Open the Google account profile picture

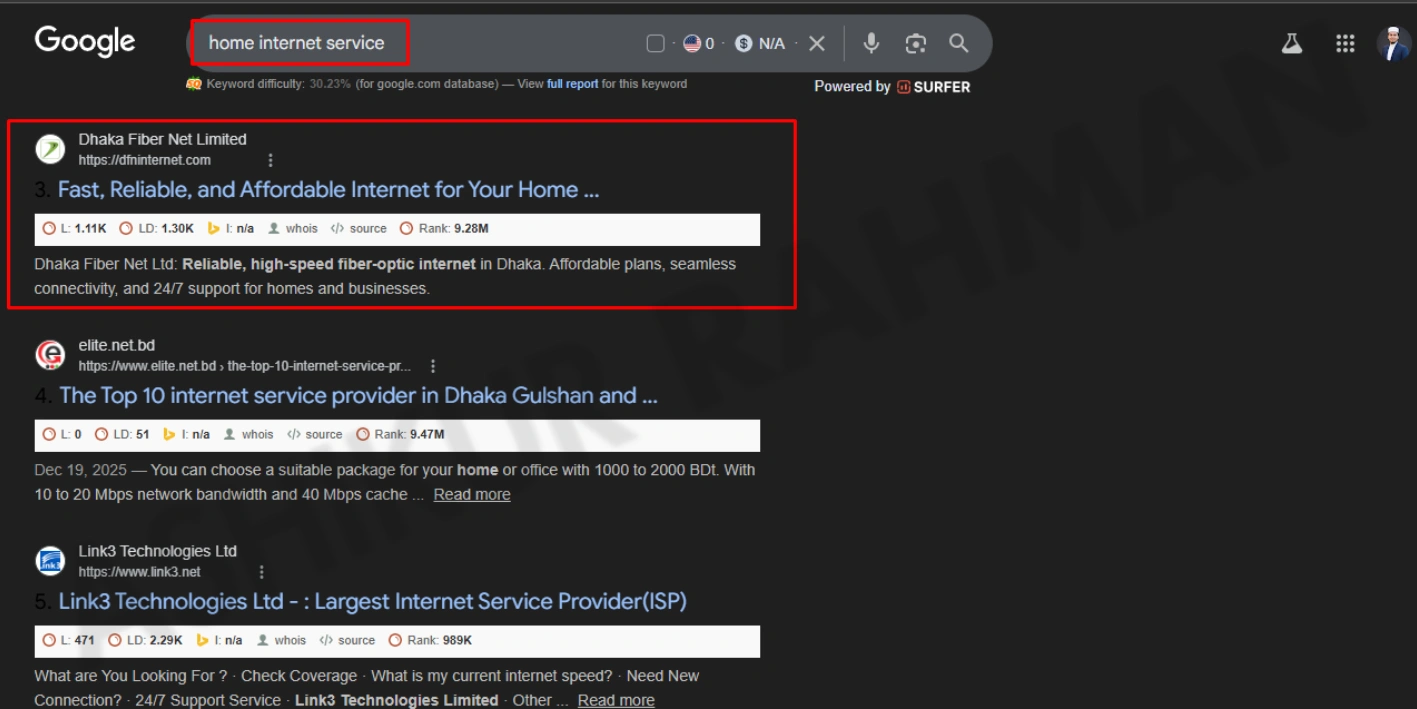click(x=1393, y=43)
